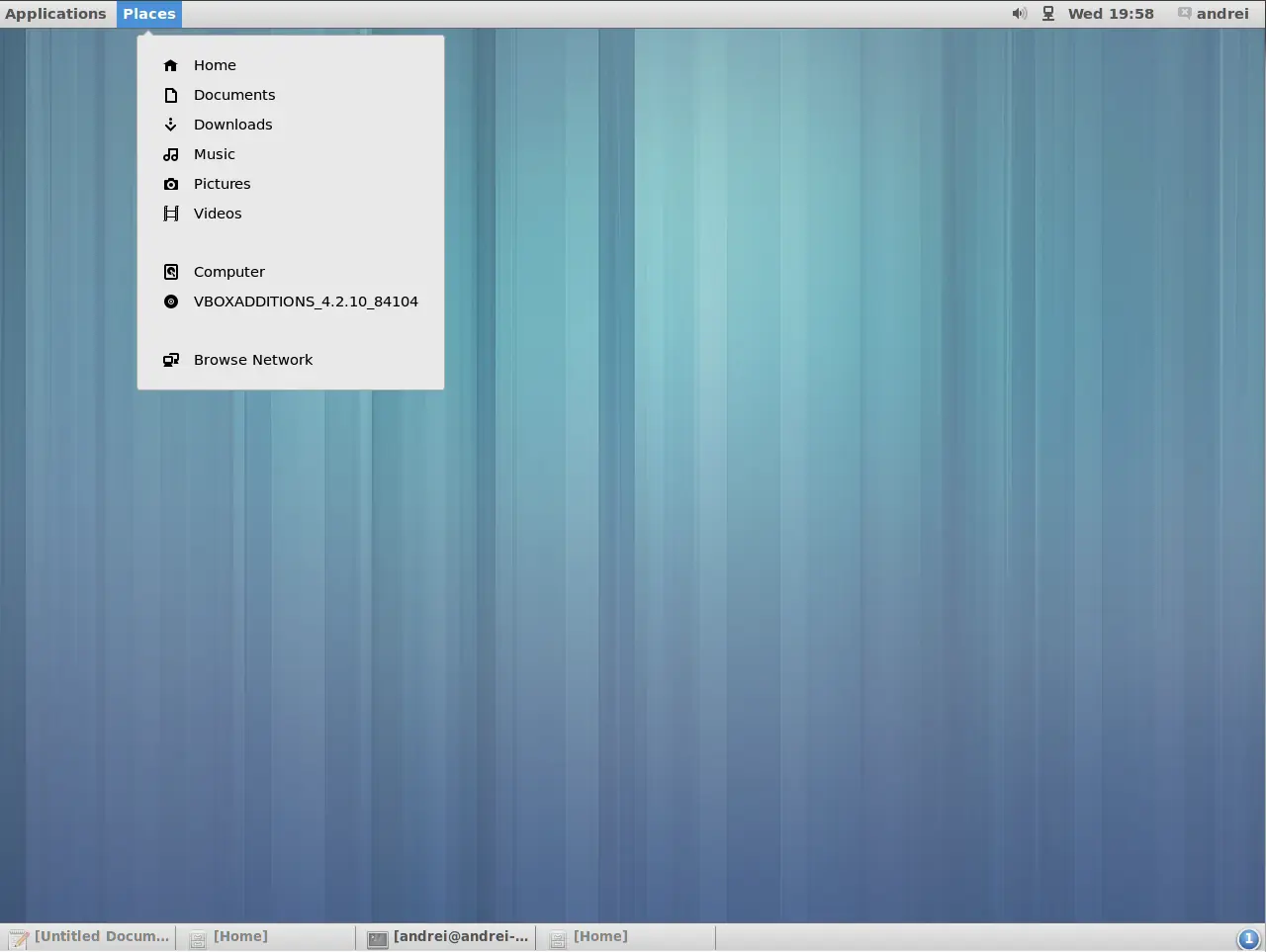
Task: Open the Wed 19:58 clock calendar
Action: pos(1111,14)
